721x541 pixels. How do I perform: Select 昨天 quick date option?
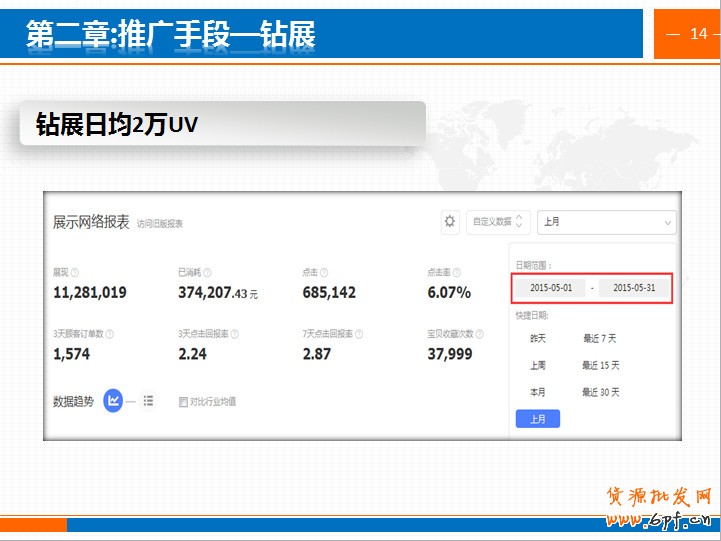[538, 339]
